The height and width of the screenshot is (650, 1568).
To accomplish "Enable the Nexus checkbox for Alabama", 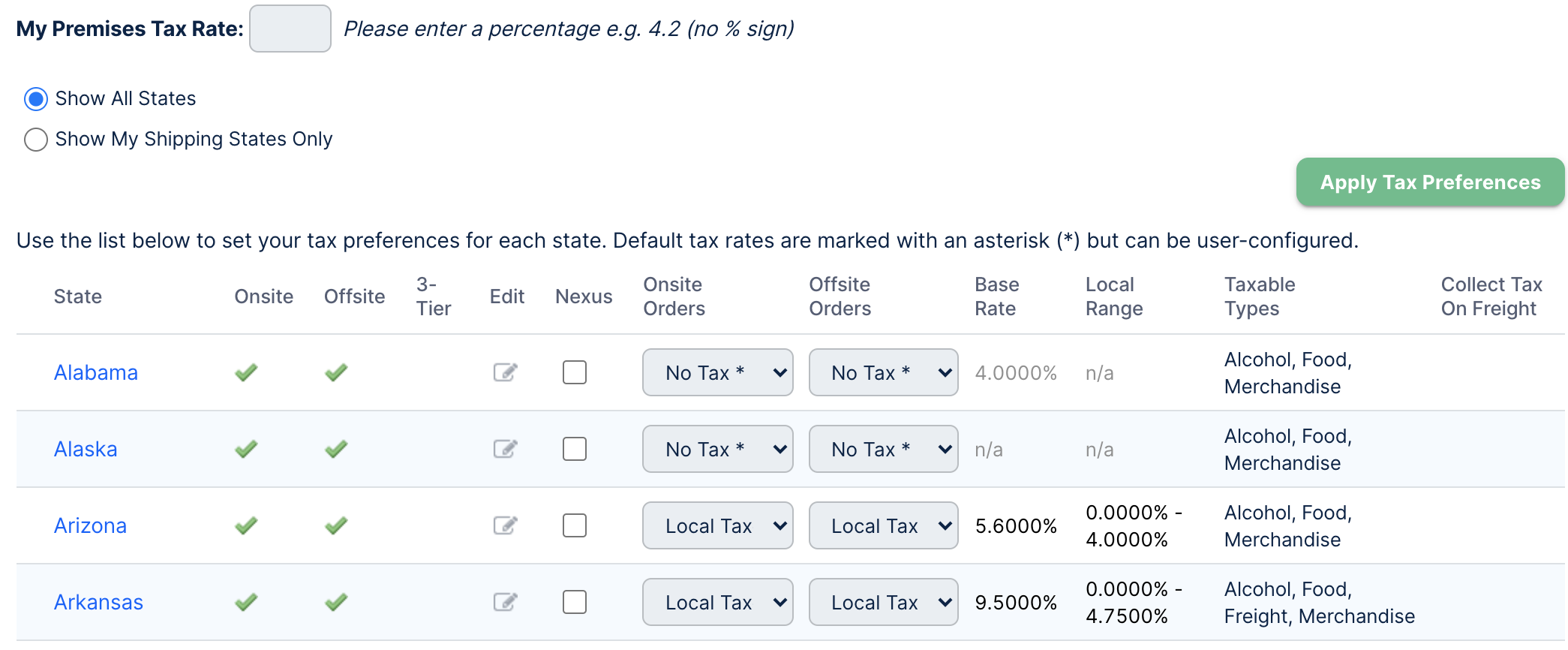I will 575,372.
